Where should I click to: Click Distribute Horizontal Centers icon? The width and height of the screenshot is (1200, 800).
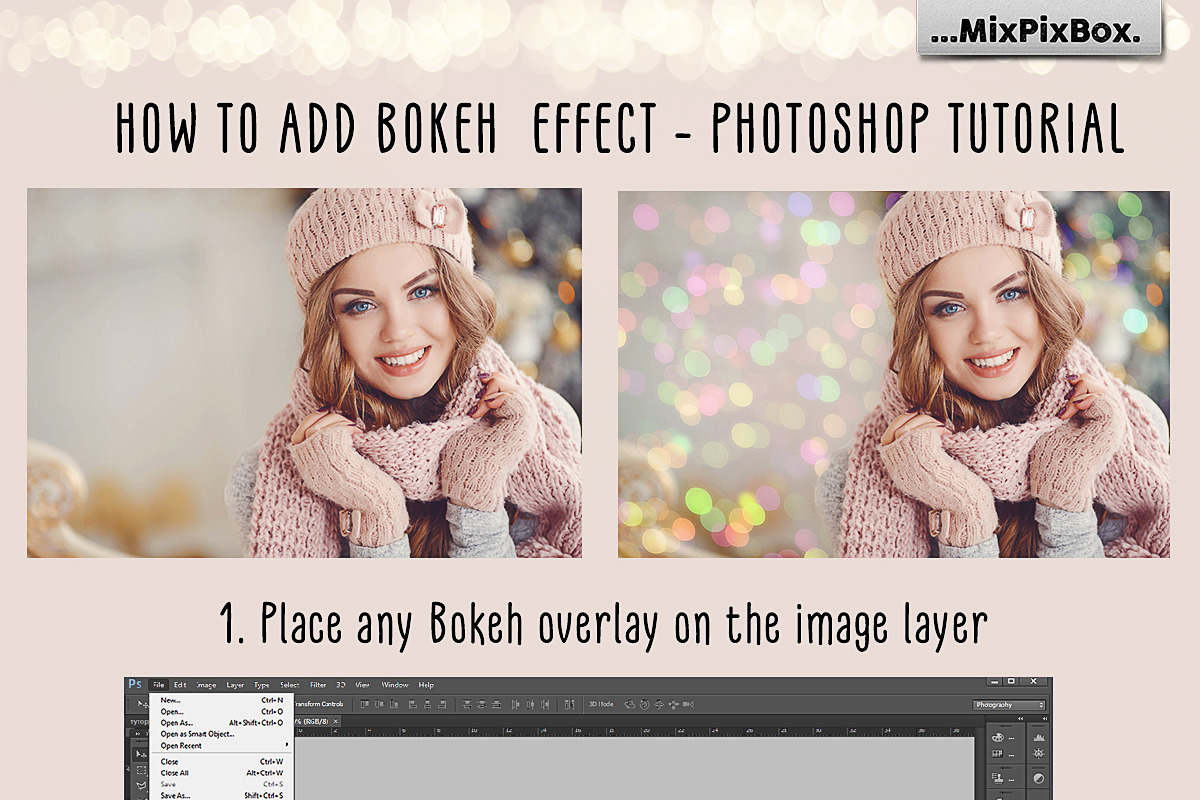point(530,704)
